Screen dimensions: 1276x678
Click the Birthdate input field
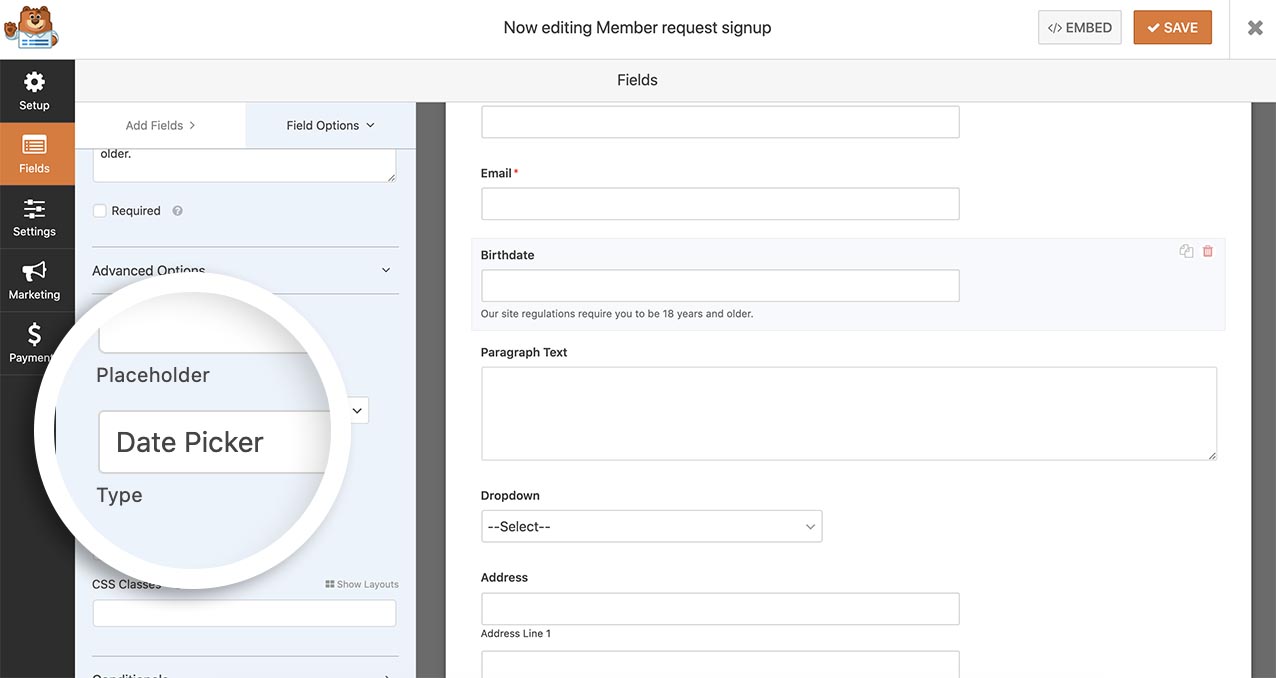pos(720,285)
